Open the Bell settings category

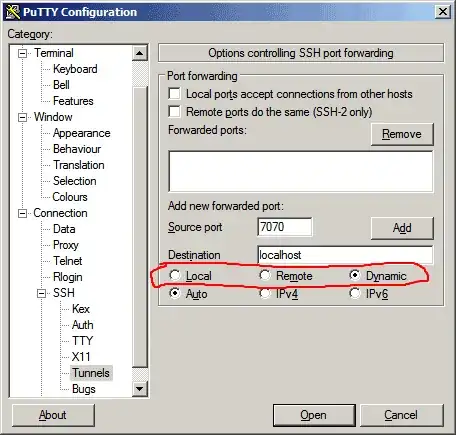coord(61,85)
